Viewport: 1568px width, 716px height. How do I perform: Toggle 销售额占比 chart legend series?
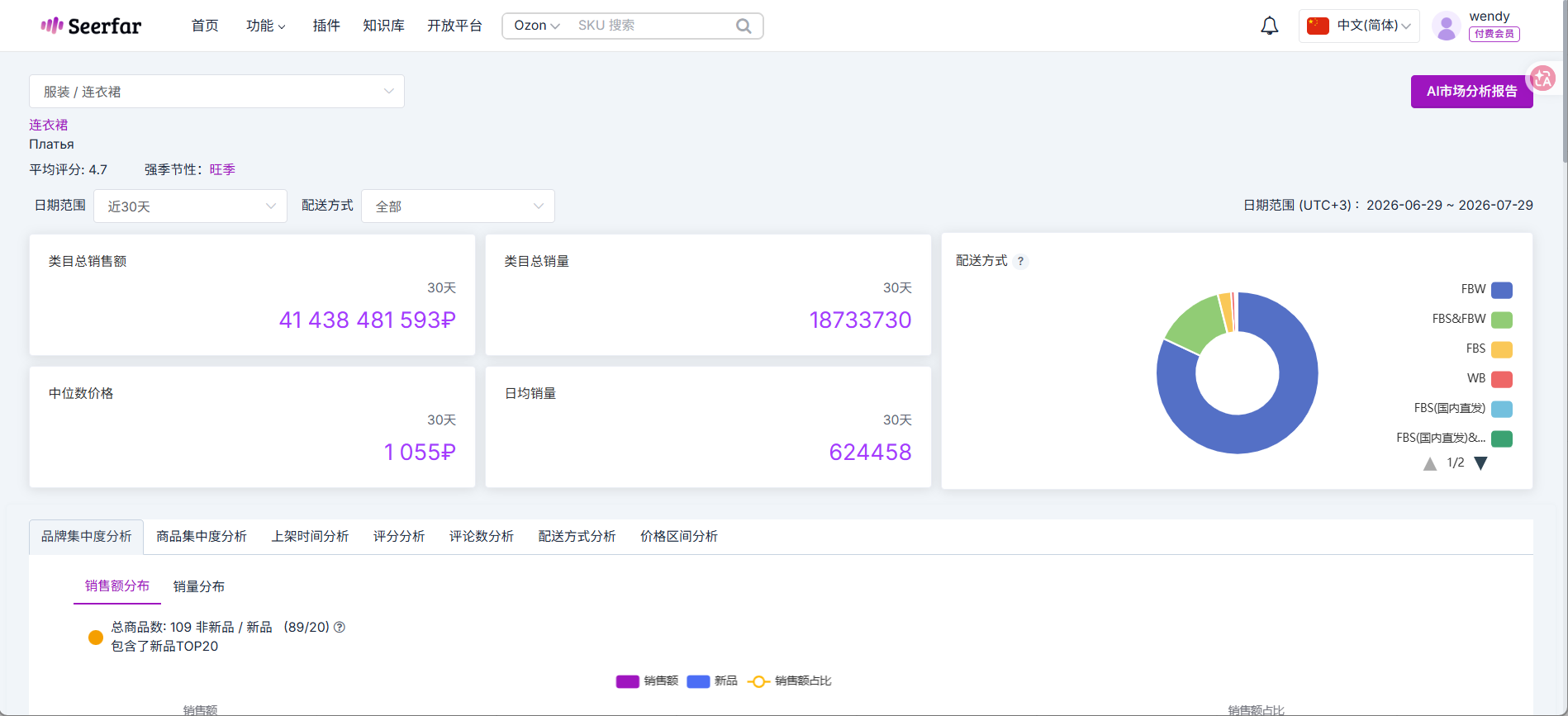coord(789,681)
